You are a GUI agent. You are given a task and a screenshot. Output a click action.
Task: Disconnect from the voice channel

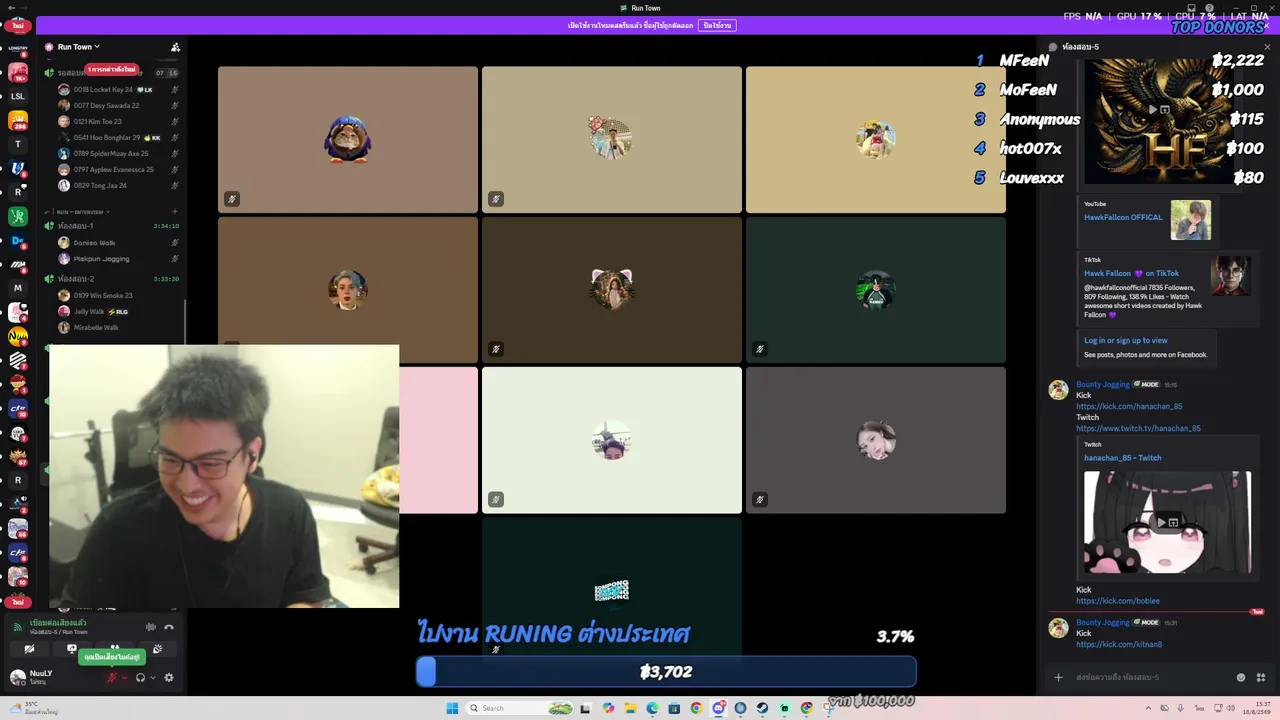[x=169, y=627]
